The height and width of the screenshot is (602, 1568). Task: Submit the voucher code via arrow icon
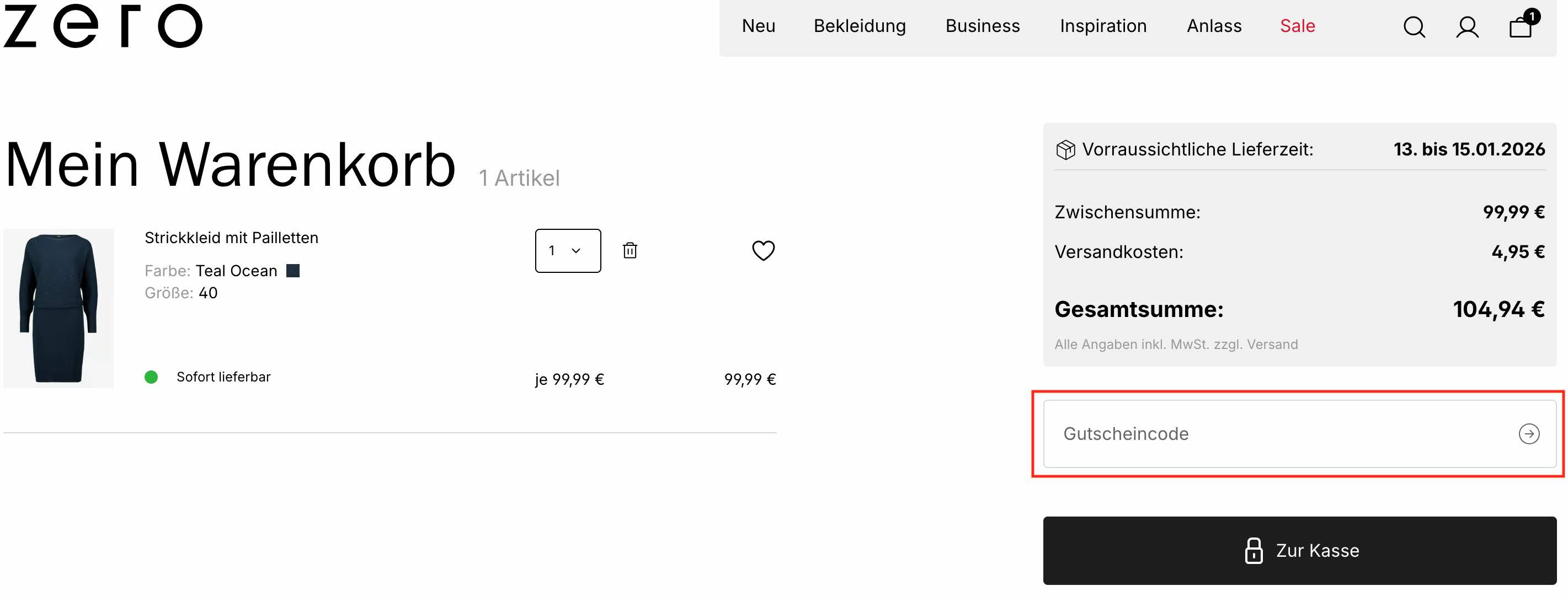pos(1529,434)
